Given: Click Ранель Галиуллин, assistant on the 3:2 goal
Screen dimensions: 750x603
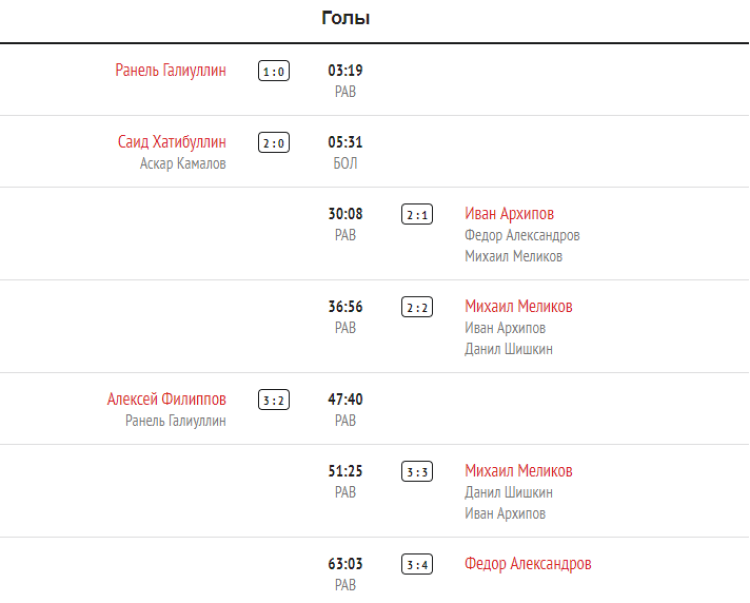Looking at the screenshot, I should point(175,421).
